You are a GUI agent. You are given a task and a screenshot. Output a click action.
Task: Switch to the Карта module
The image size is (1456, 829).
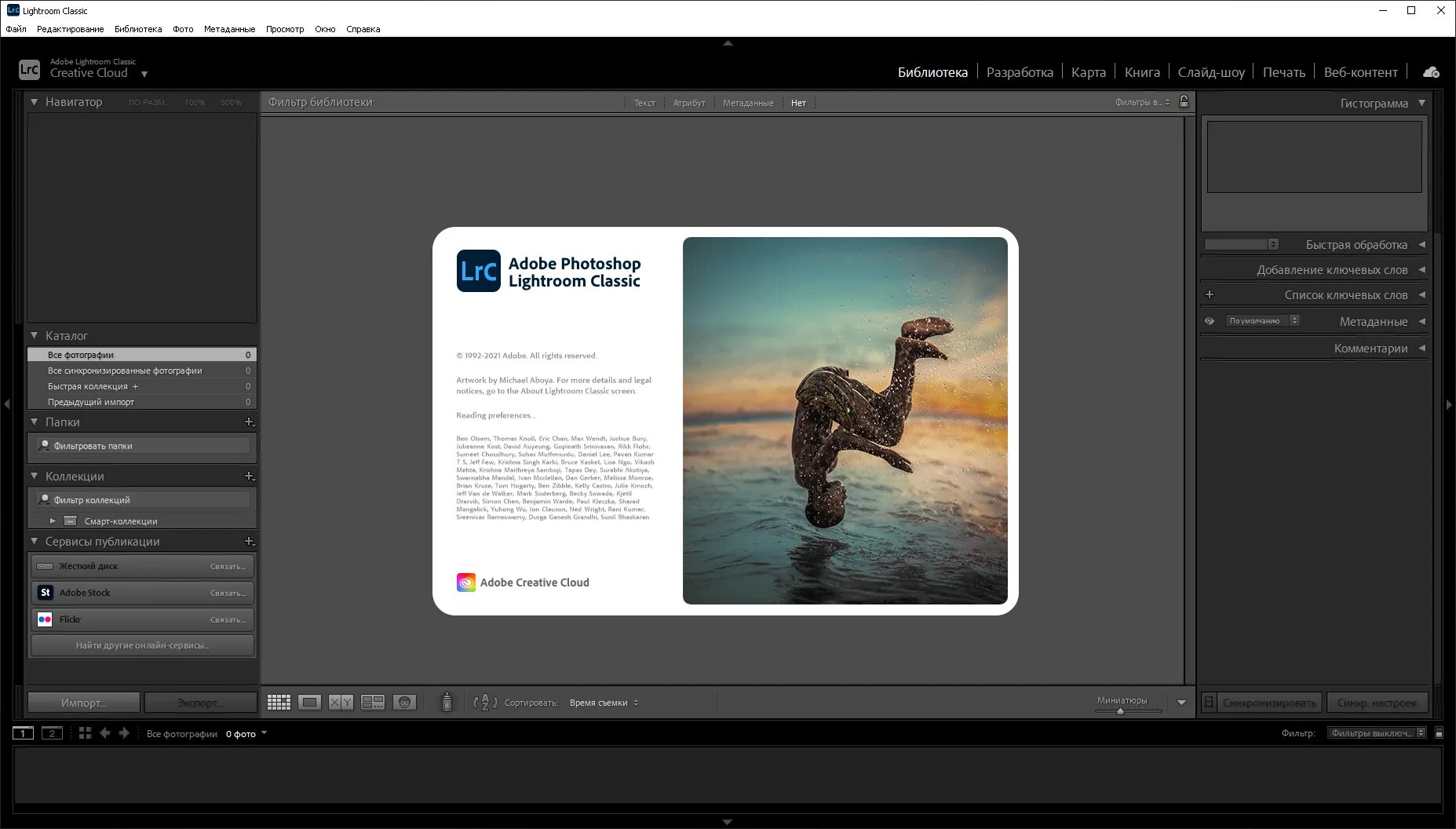pyautogui.click(x=1088, y=72)
